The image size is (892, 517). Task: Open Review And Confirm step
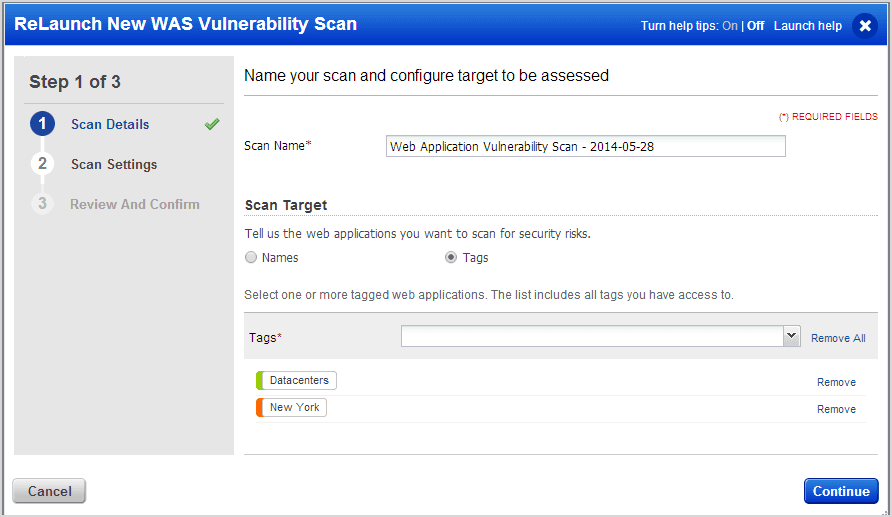(135, 204)
